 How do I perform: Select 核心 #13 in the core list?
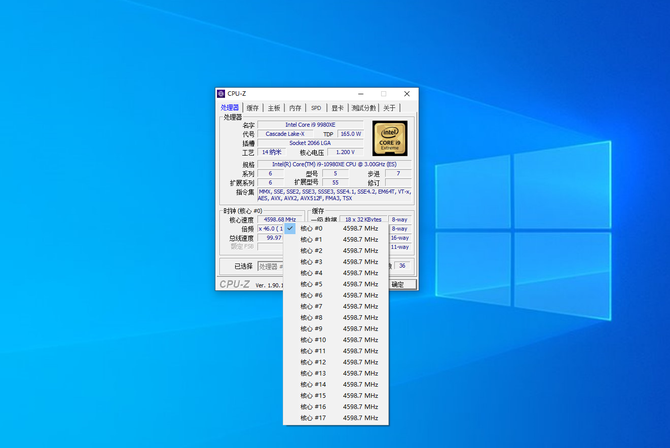[x=336, y=373]
